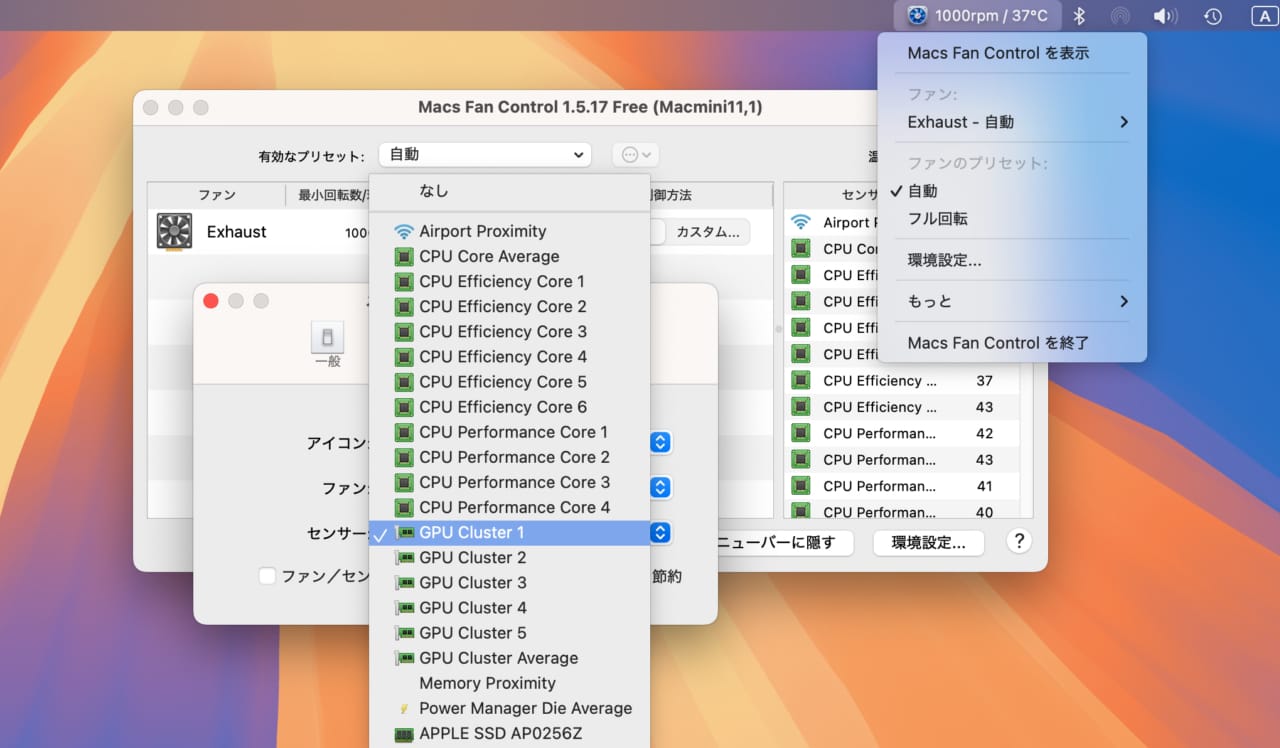Choose GPU Cluster 3 in the dropdown

point(509,582)
